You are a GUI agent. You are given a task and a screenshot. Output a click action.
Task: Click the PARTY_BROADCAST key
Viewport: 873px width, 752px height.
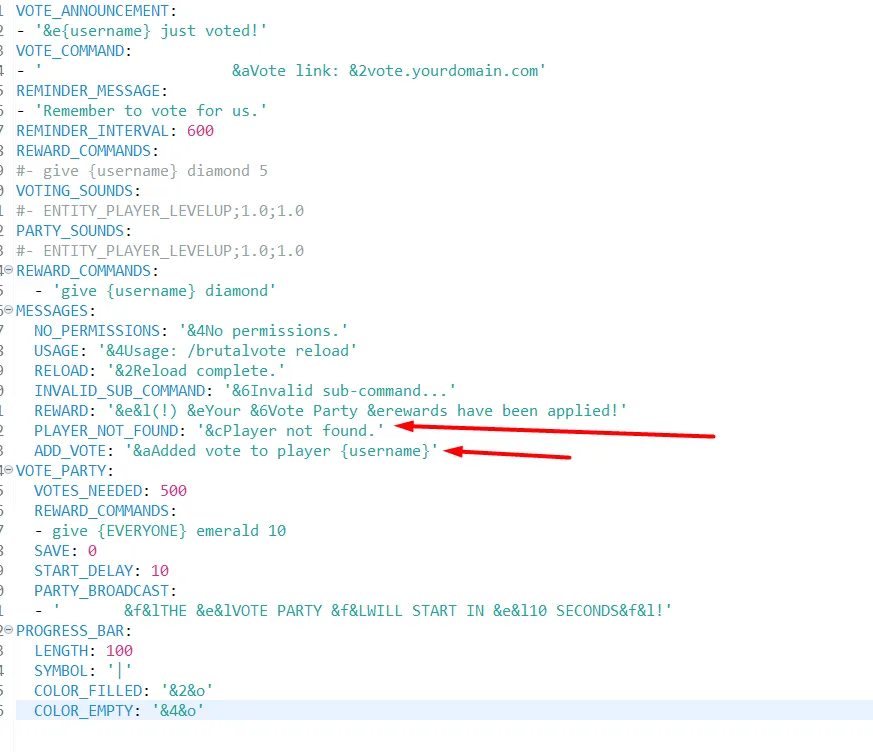pos(101,592)
